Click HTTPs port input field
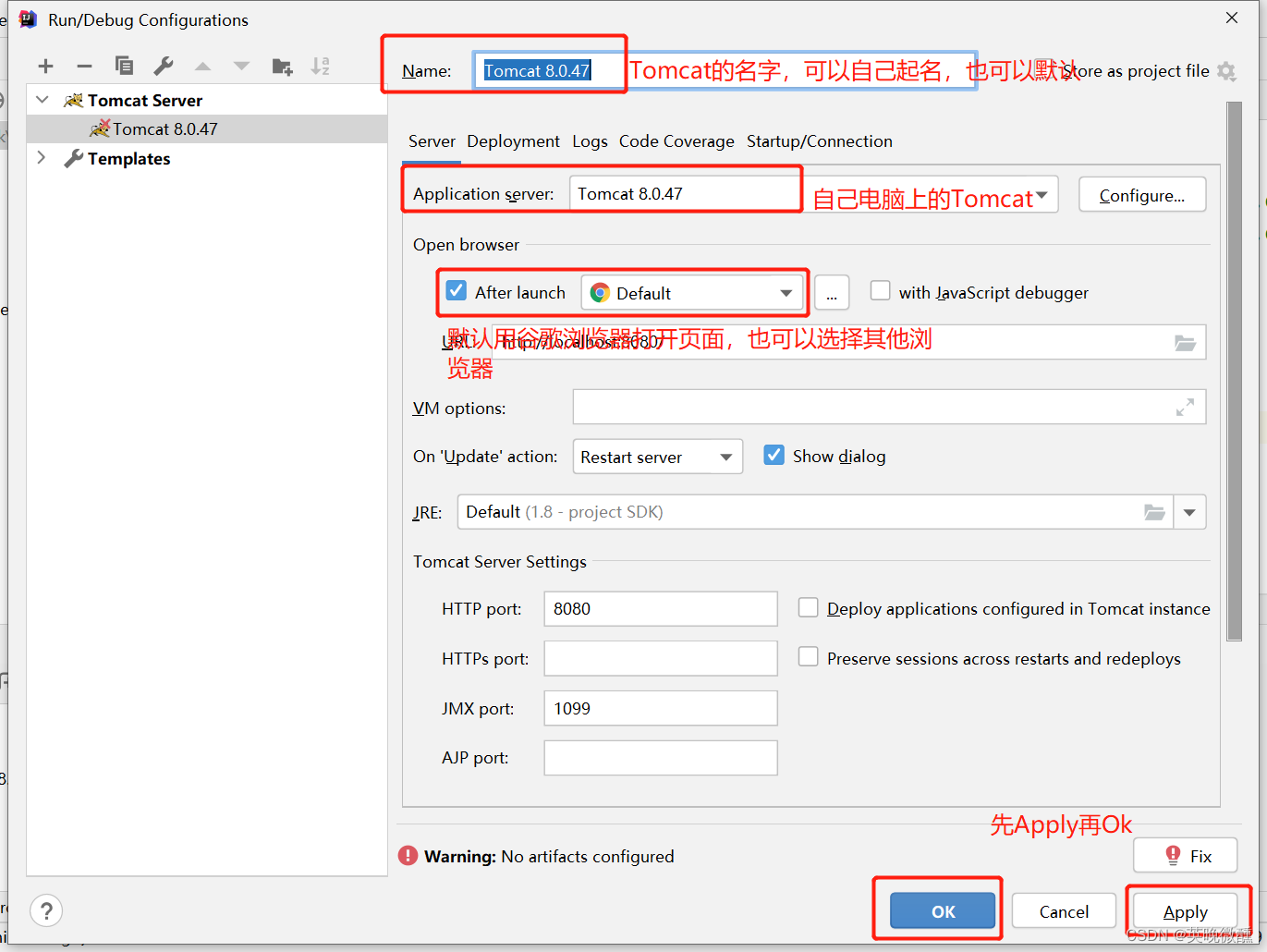The width and height of the screenshot is (1267, 952). [661, 658]
